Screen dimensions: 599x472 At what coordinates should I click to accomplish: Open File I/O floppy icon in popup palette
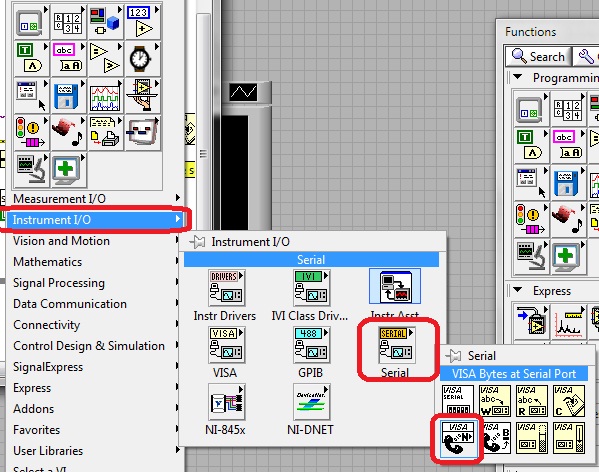(x=68, y=95)
